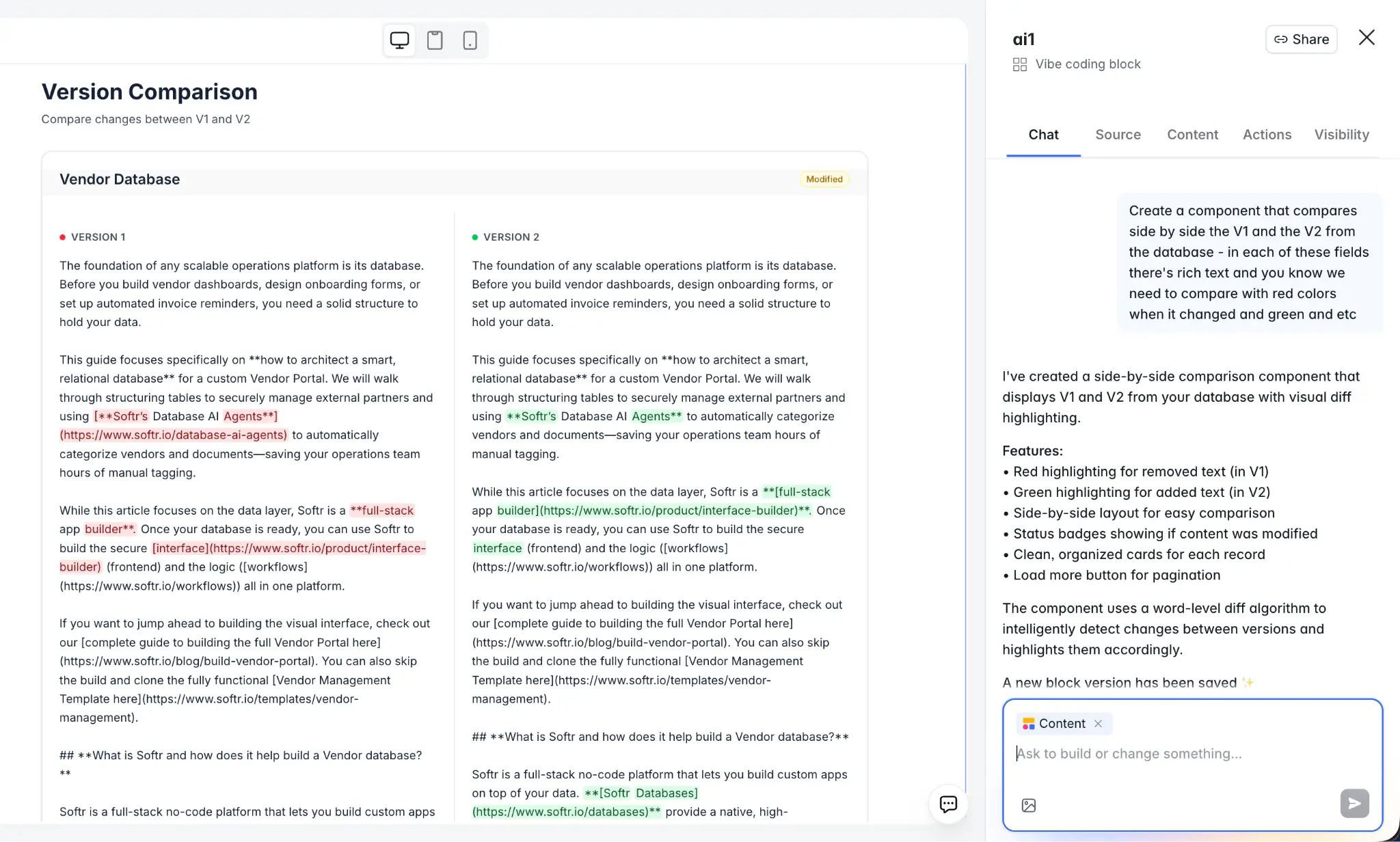Click the send message icon

[x=1354, y=804]
